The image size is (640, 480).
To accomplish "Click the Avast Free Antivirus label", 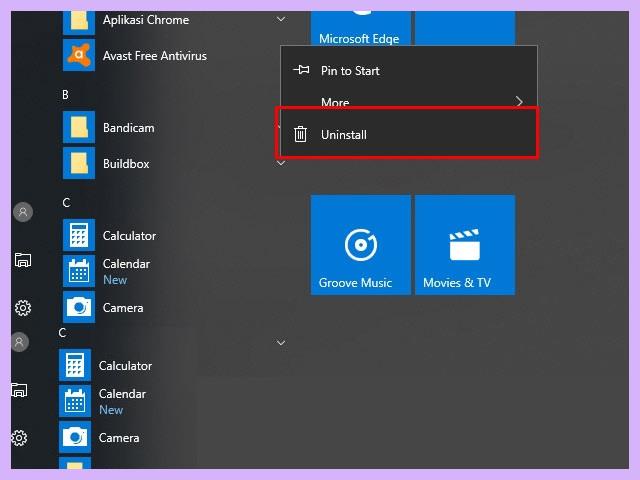I will click(155, 56).
